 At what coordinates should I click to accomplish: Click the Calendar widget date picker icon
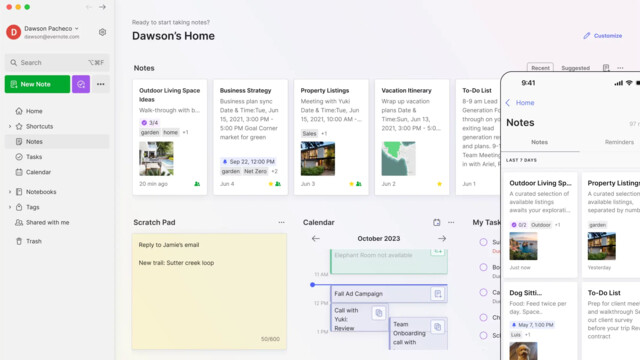(437, 222)
